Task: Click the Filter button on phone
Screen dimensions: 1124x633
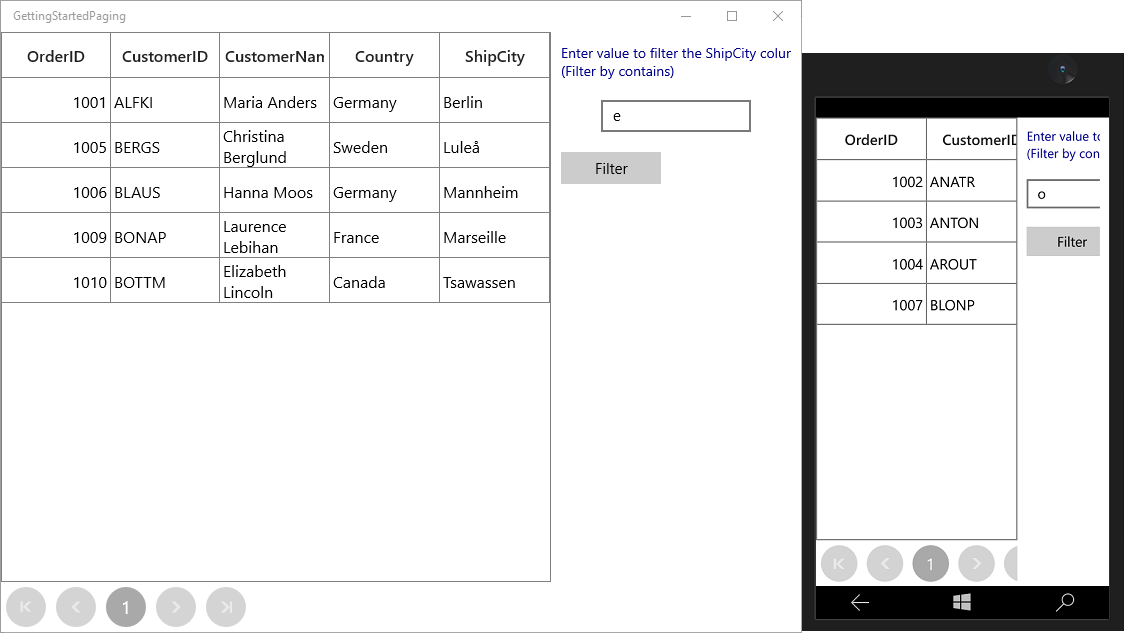Action: tap(1064, 242)
